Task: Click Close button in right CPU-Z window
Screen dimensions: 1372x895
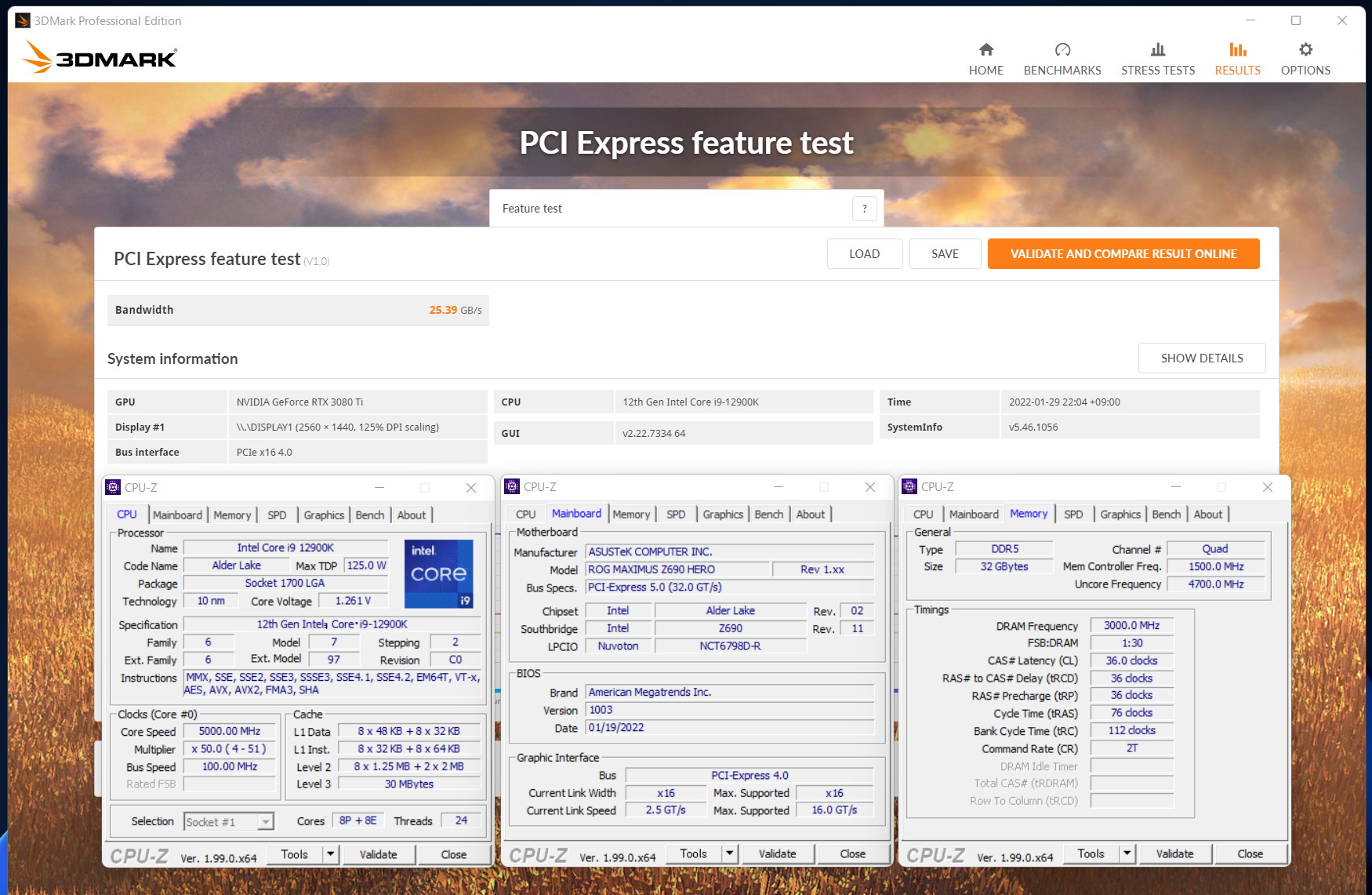Action: point(1250,853)
